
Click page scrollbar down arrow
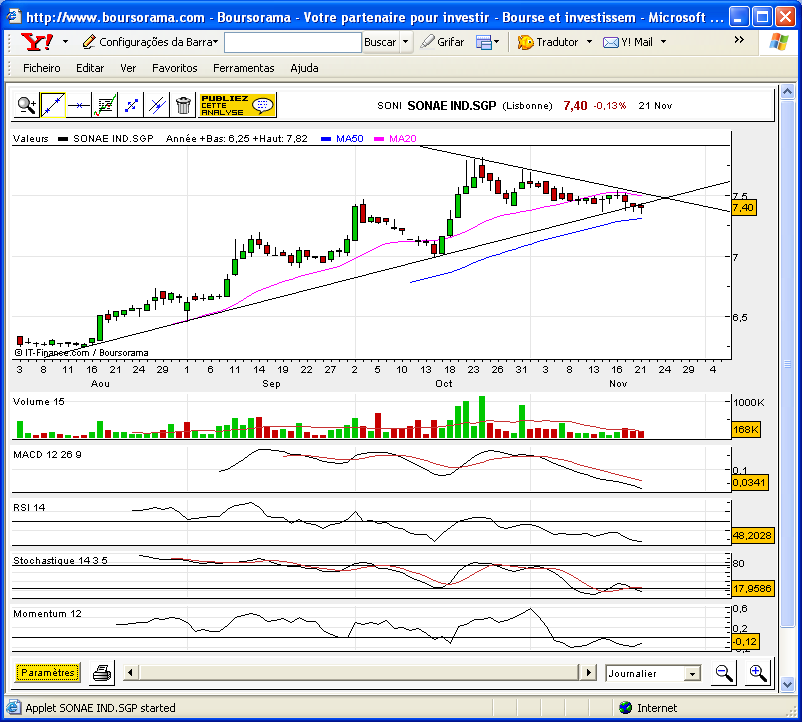pos(787,684)
